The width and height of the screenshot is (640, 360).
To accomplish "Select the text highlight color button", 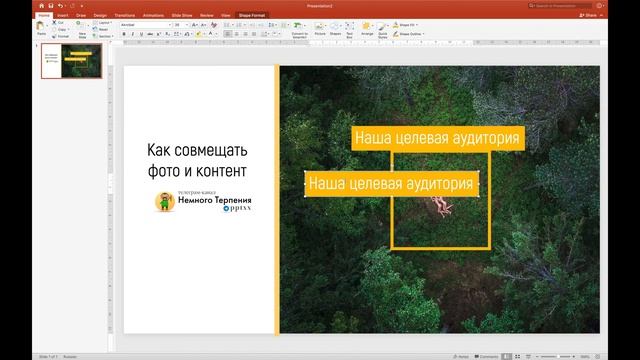I will pyautogui.click(x=198, y=34).
